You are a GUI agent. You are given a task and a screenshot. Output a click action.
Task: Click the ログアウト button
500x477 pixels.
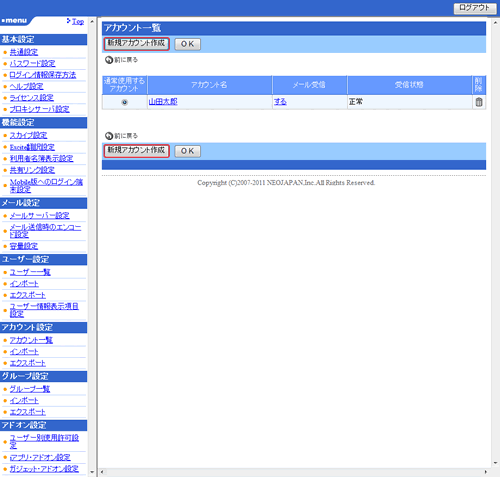click(x=475, y=8)
